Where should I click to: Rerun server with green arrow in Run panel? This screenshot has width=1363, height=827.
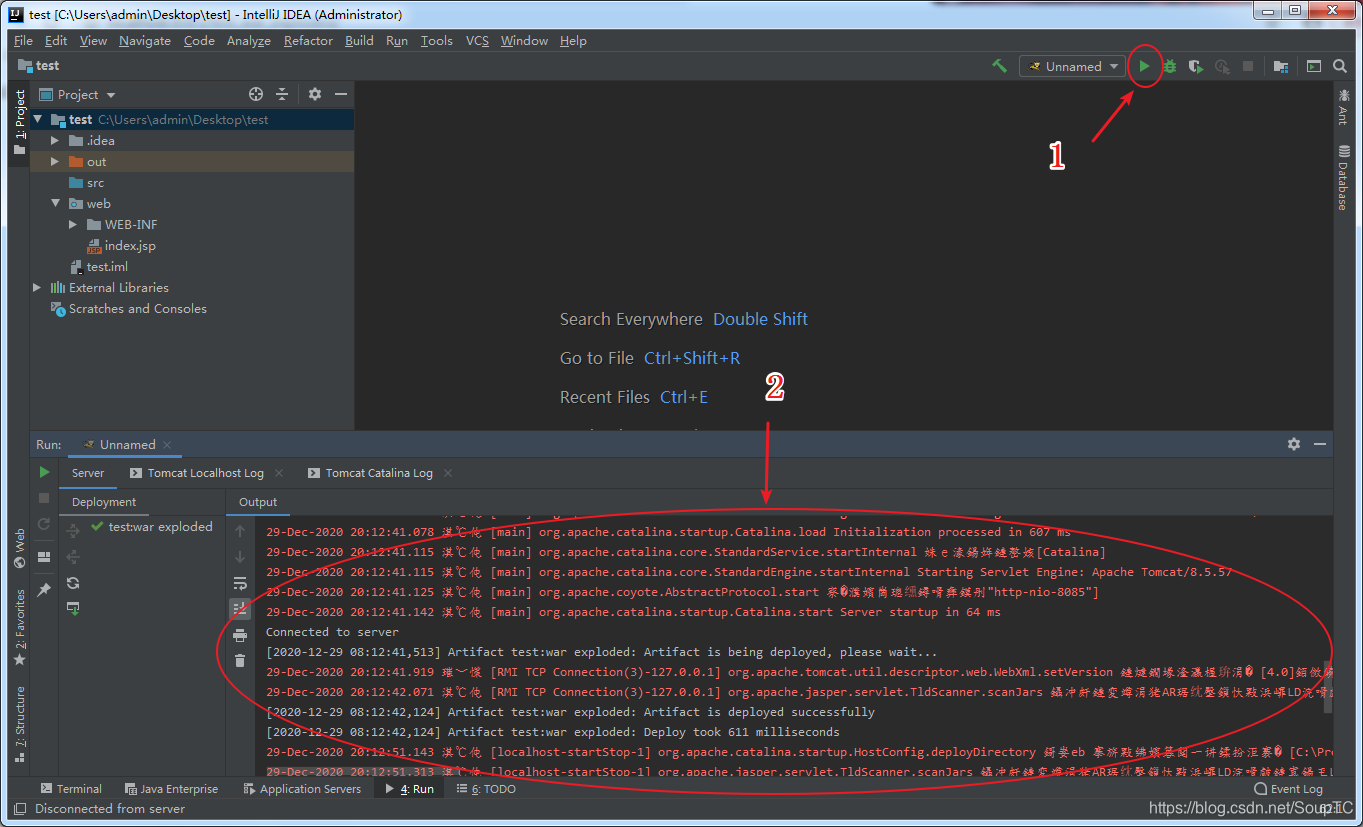pos(44,472)
